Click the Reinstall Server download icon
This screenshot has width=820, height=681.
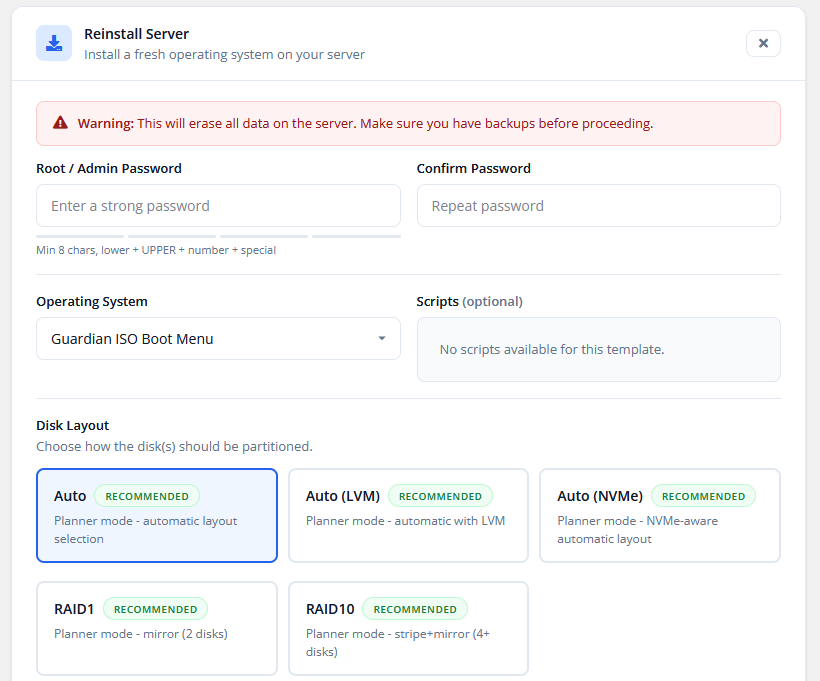click(54, 43)
